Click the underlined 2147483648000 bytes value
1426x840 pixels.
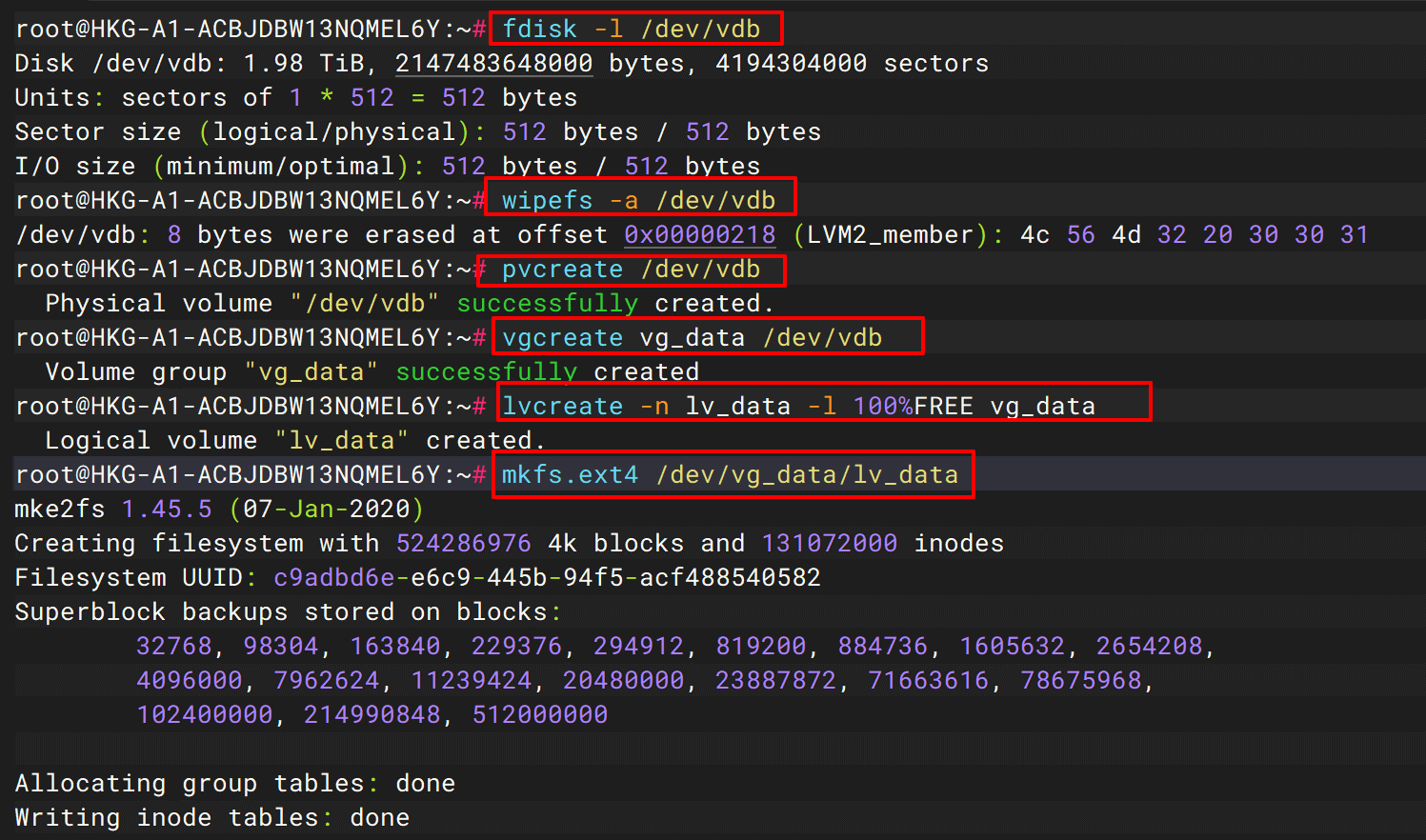click(x=493, y=64)
